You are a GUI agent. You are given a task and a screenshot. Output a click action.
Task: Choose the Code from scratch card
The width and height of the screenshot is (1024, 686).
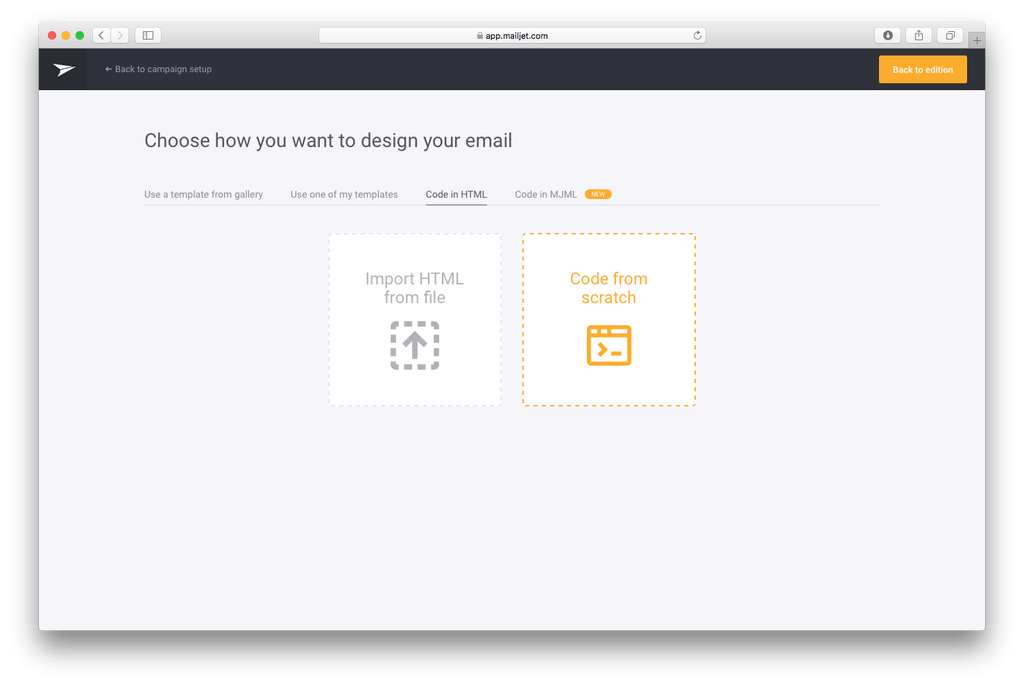(609, 319)
